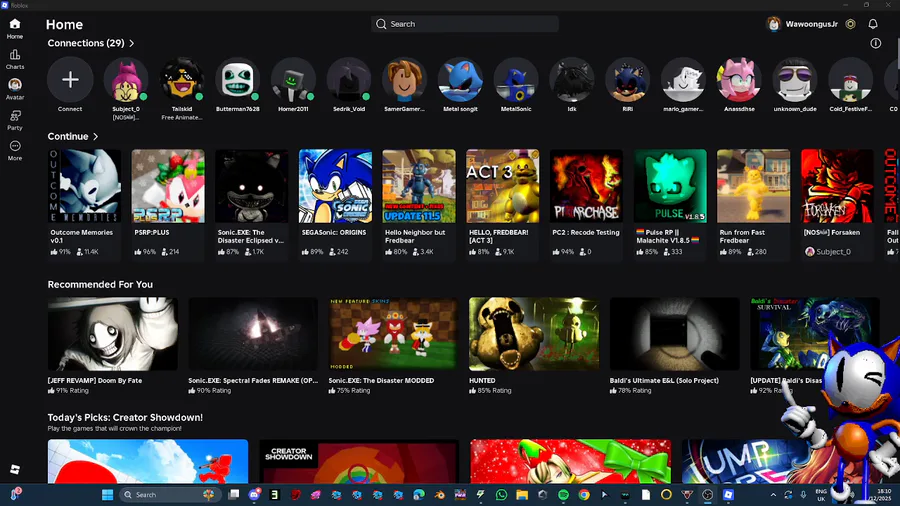Open Baldi's Ultimate E&L (Solo Project)
Screen dimensions: 900x506
[674, 345]
